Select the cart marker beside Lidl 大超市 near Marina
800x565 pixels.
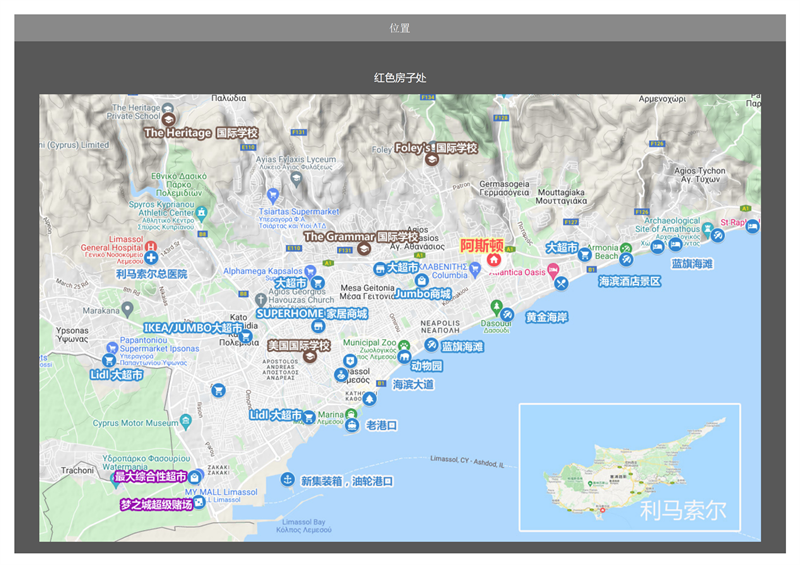point(308,417)
